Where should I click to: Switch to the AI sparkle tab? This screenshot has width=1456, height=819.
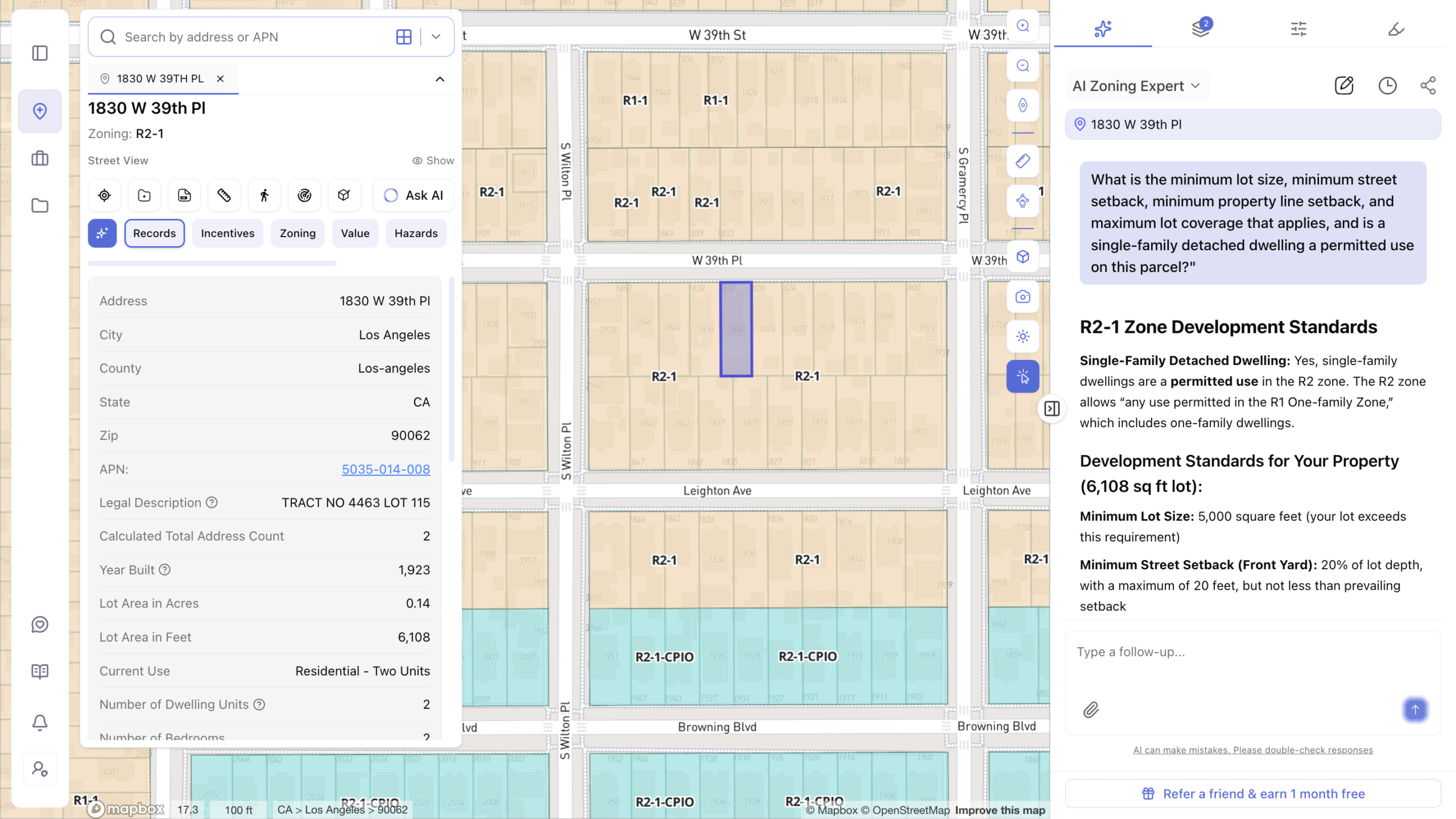tap(1103, 28)
